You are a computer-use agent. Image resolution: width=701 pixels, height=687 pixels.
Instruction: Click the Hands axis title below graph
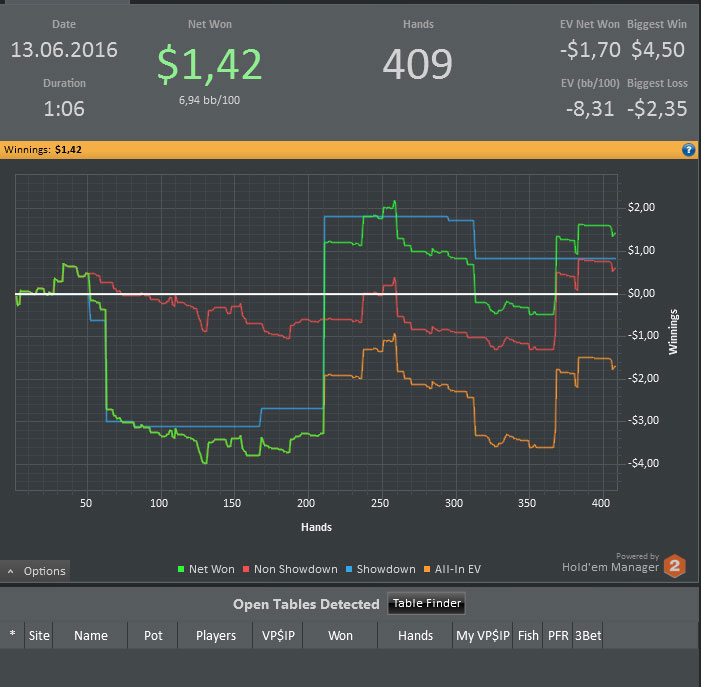pyautogui.click(x=317, y=527)
